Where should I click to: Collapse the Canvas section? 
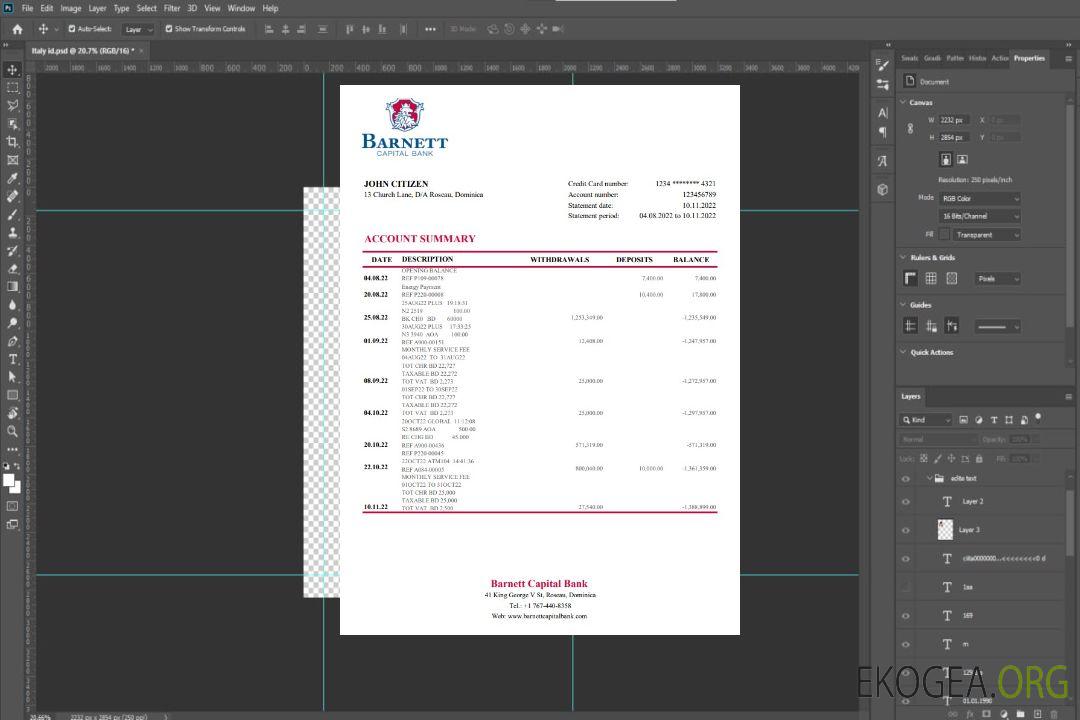pos(903,102)
